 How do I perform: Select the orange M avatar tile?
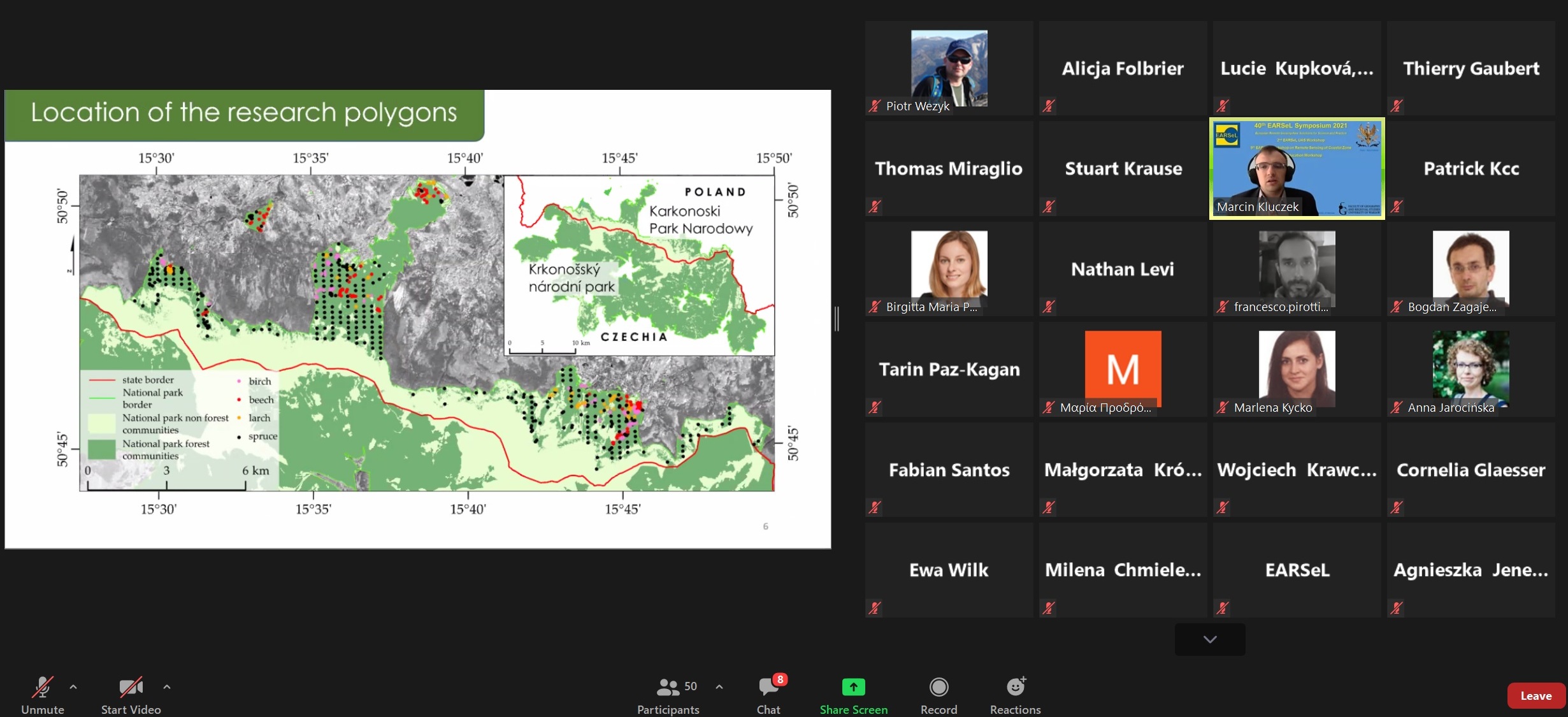[1123, 368]
